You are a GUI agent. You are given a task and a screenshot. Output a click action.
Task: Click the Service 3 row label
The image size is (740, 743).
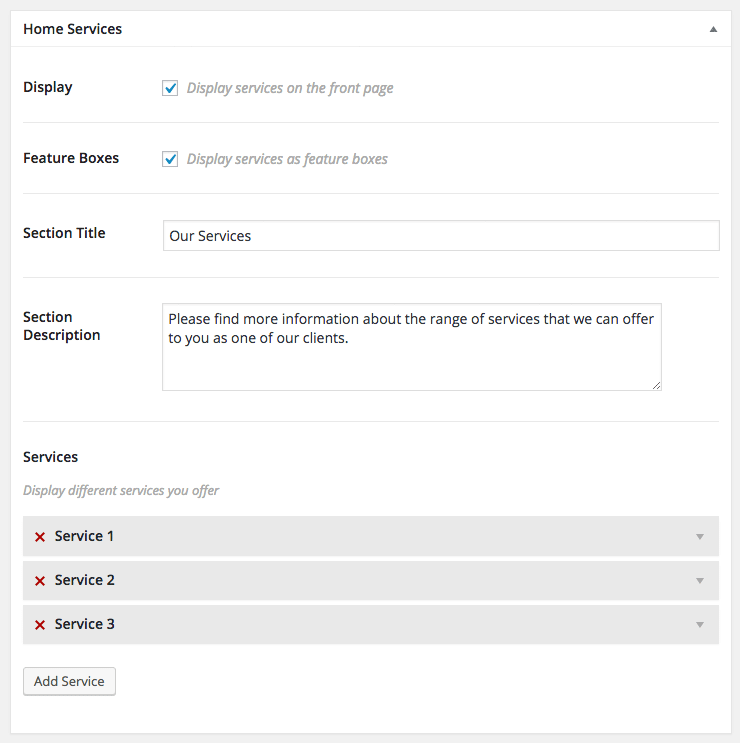pos(84,624)
